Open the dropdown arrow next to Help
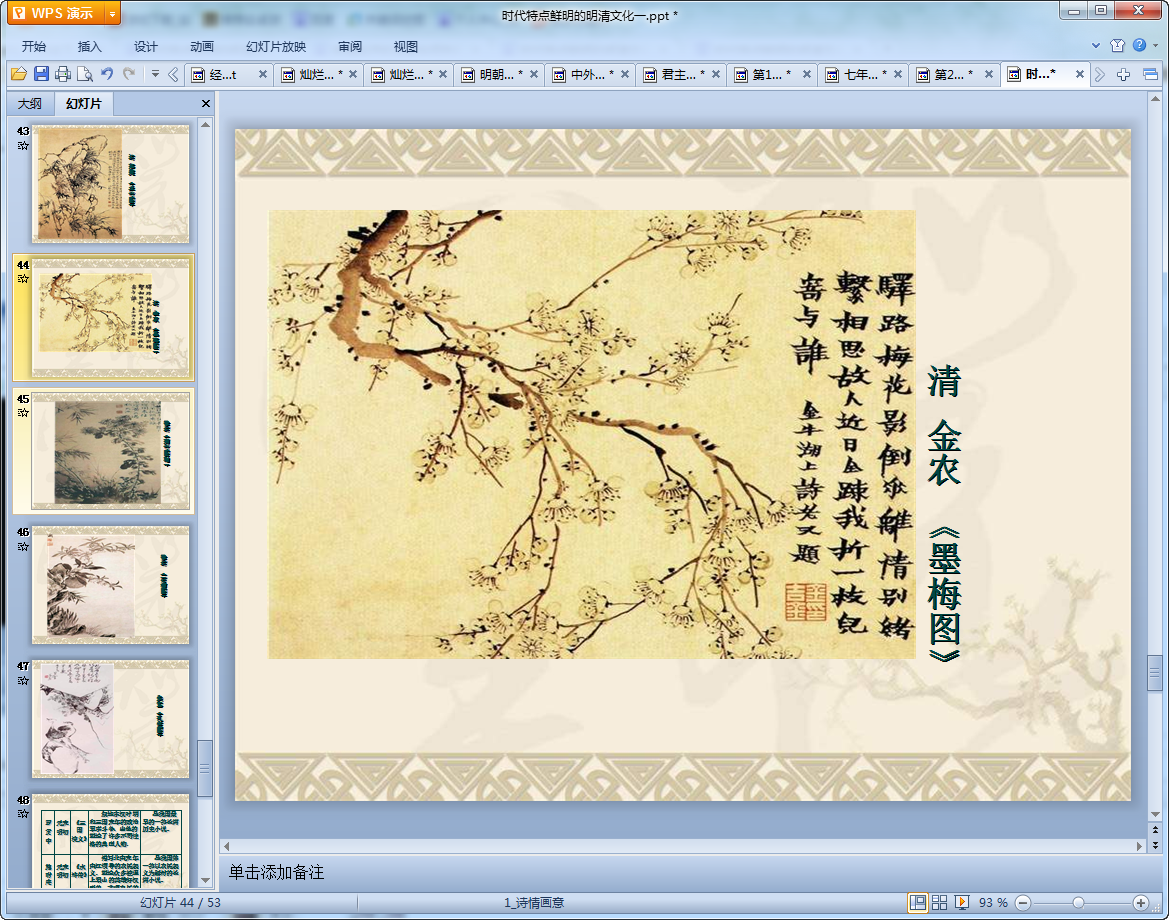Viewport: 1169px width, 920px height. (x=1156, y=45)
